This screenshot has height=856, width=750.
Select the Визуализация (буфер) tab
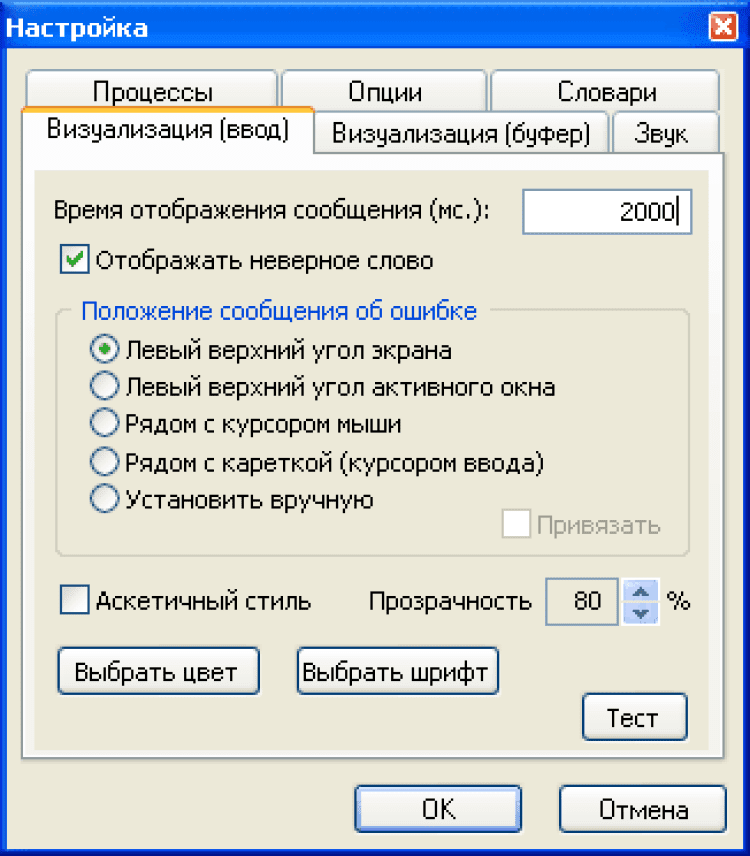[x=461, y=134]
